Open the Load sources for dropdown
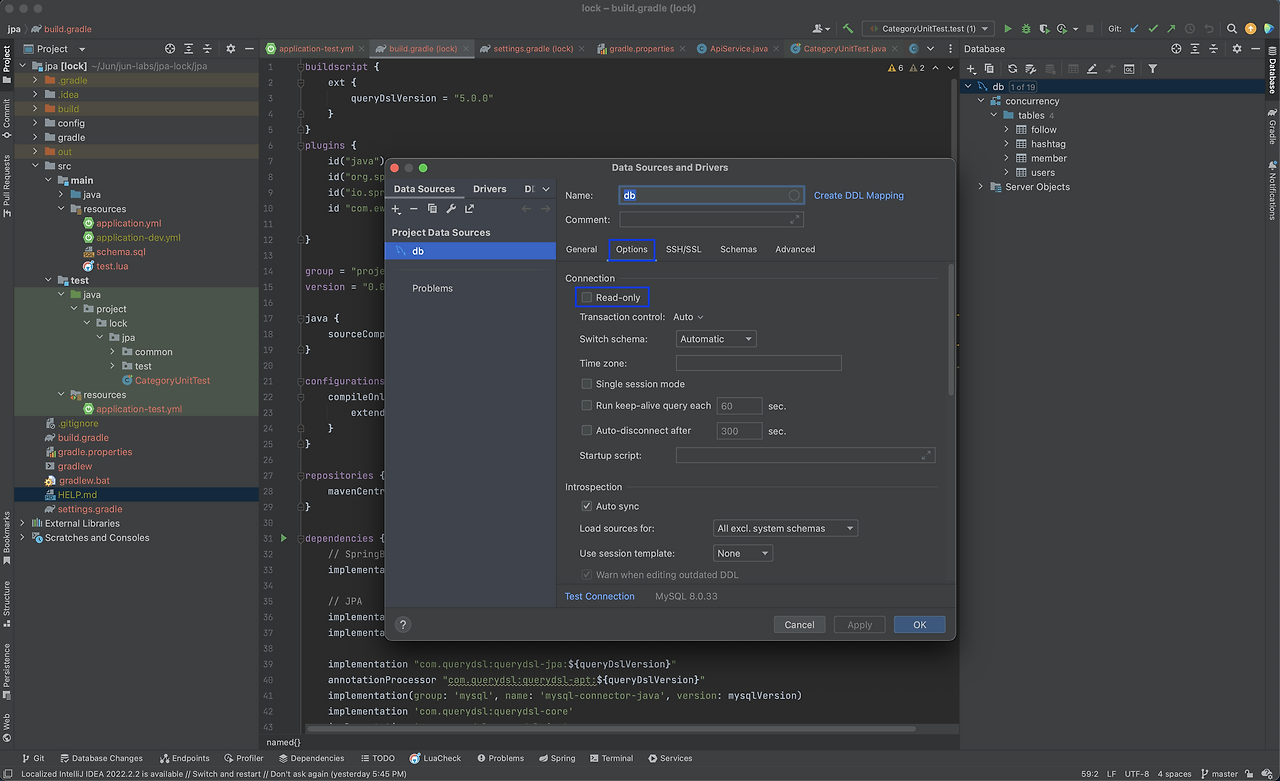The height and width of the screenshot is (781, 1280). 785,528
